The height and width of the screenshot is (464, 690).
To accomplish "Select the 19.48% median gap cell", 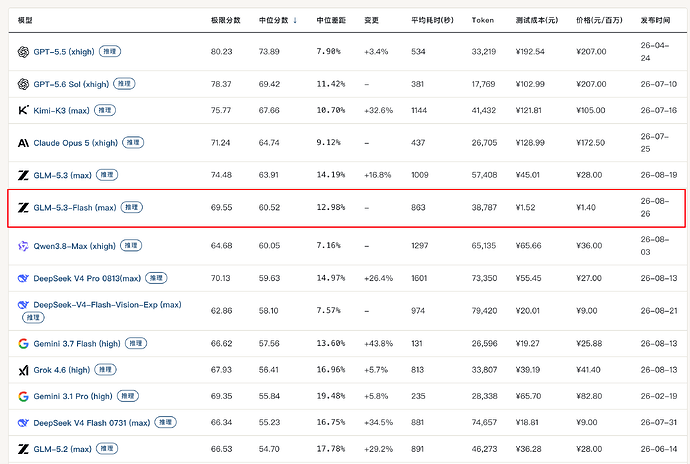I will pyautogui.click(x=331, y=396).
